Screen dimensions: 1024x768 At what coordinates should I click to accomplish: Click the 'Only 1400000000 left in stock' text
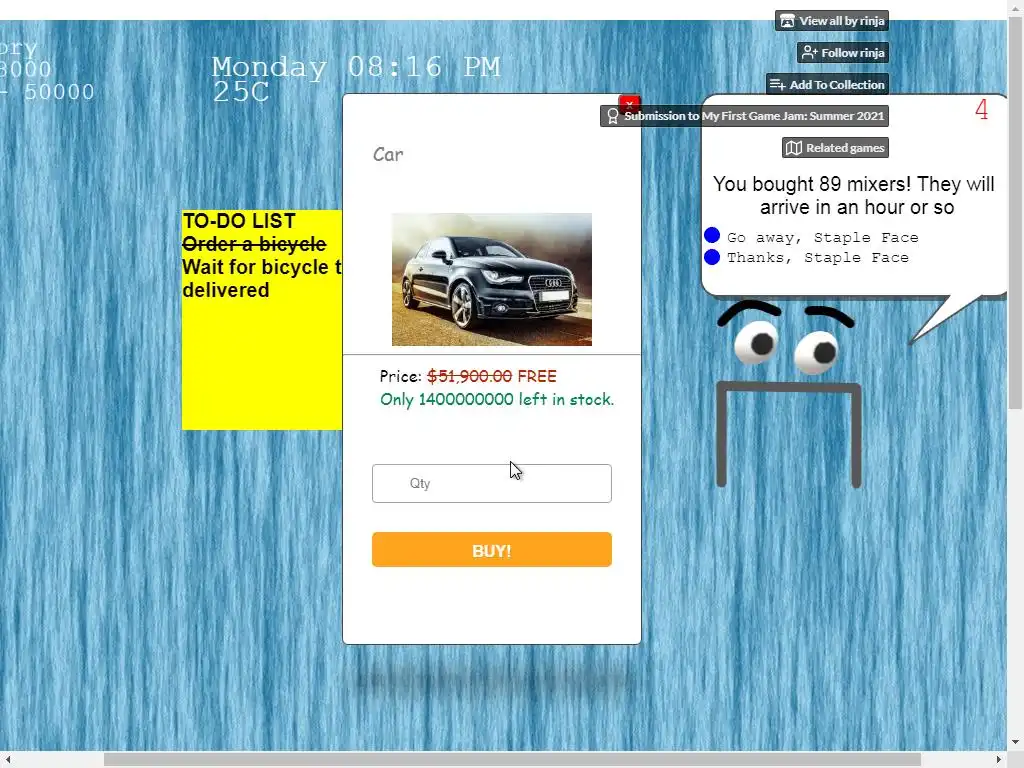click(497, 399)
